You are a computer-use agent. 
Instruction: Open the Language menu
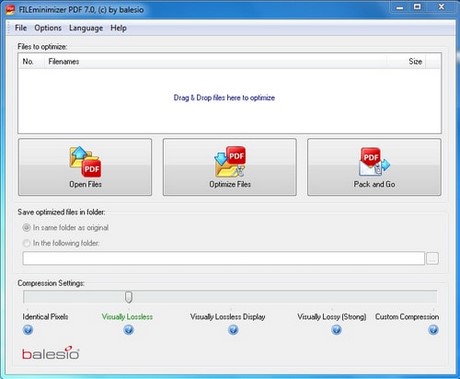[86, 28]
